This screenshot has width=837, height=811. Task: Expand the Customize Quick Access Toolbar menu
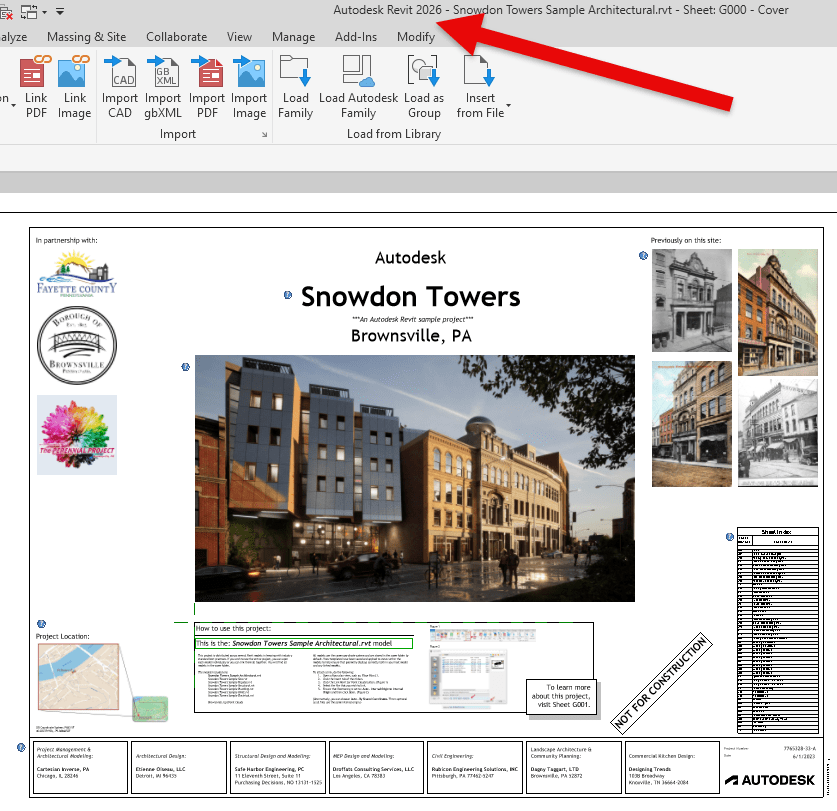[x=60, y=11]
